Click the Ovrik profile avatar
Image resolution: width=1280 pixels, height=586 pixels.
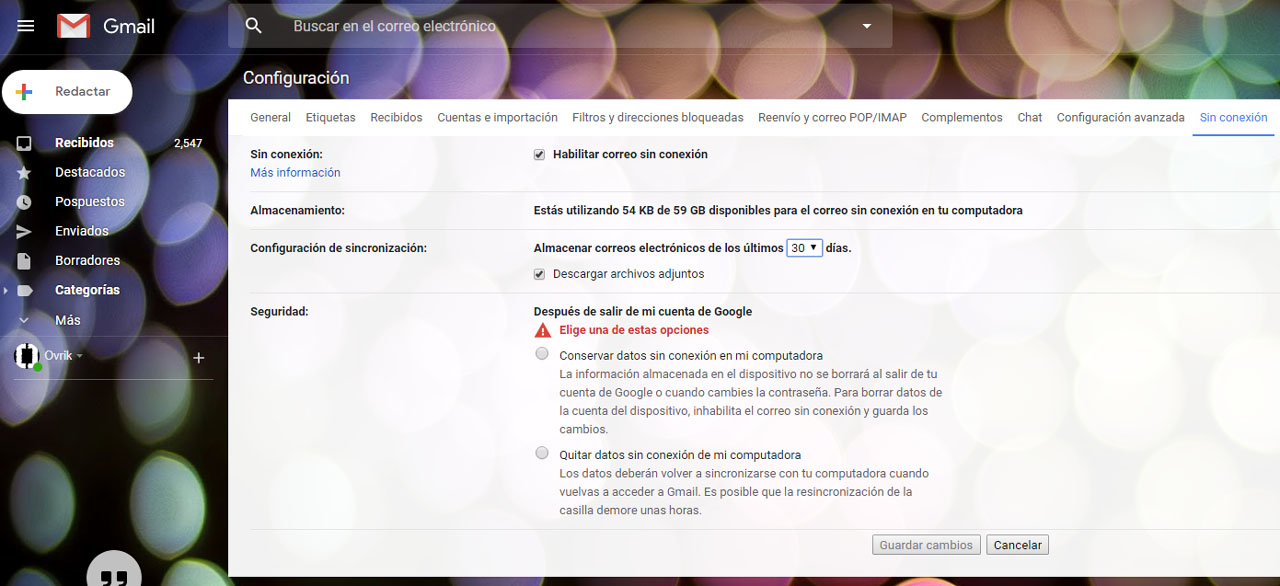[x=27, y=356]
